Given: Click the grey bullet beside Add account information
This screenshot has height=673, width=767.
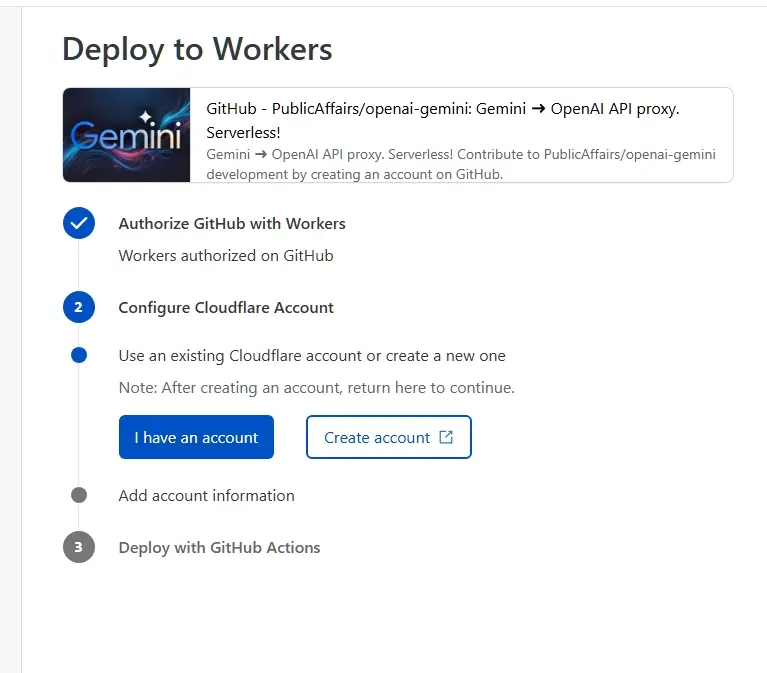Looking at the screenshot, I should (79, 495).
